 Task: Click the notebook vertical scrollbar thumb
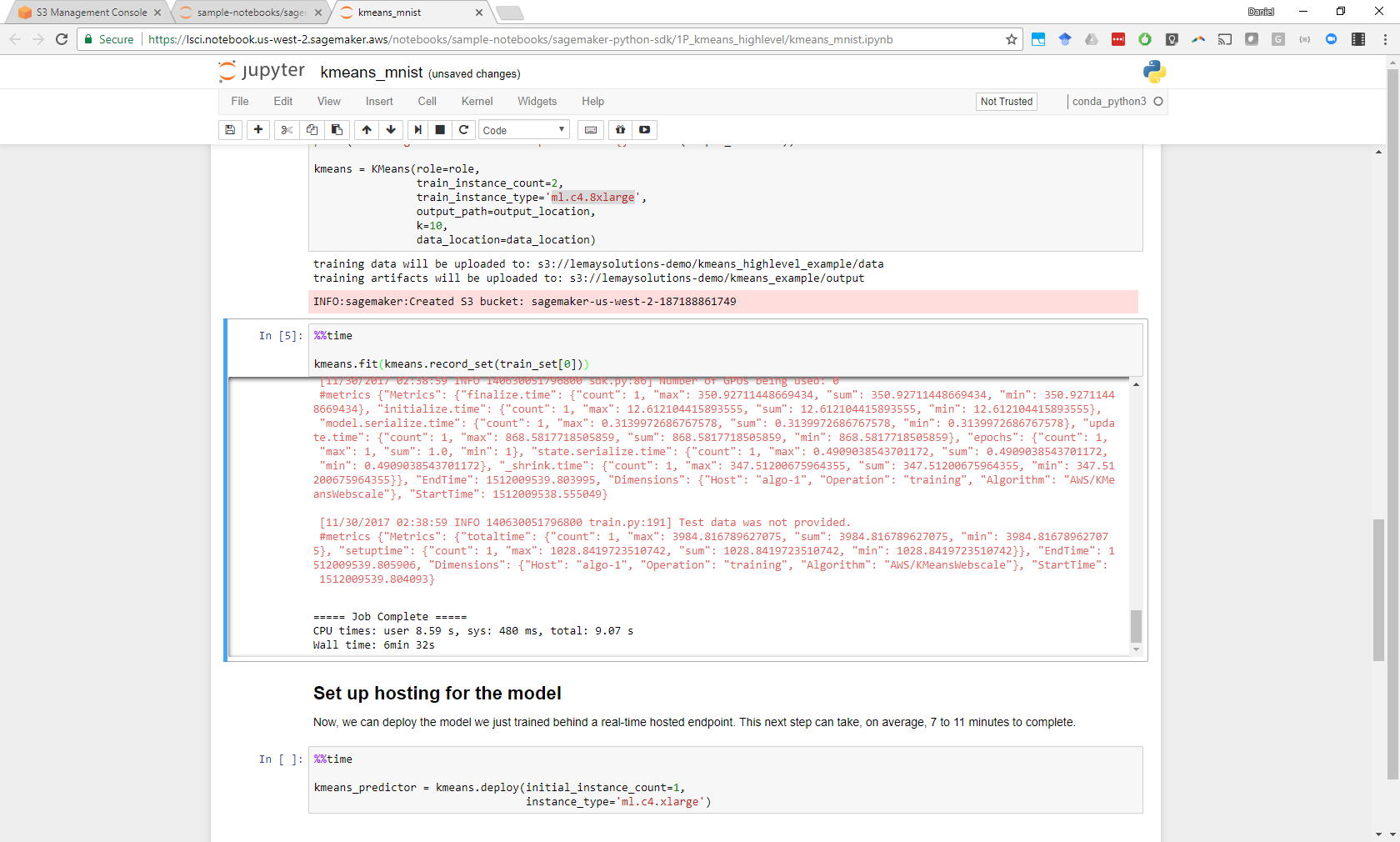click(1379, 589)
